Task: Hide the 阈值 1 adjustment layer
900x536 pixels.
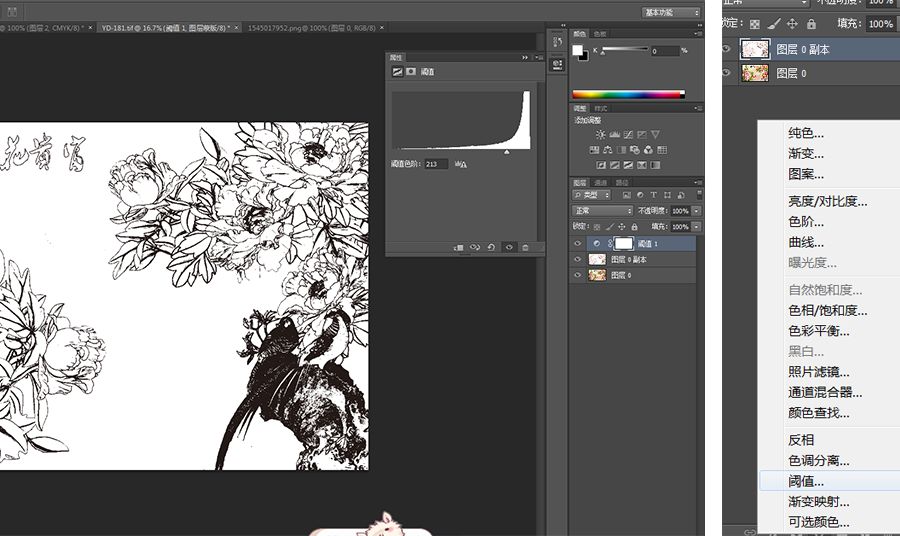Action: (577, 243)
